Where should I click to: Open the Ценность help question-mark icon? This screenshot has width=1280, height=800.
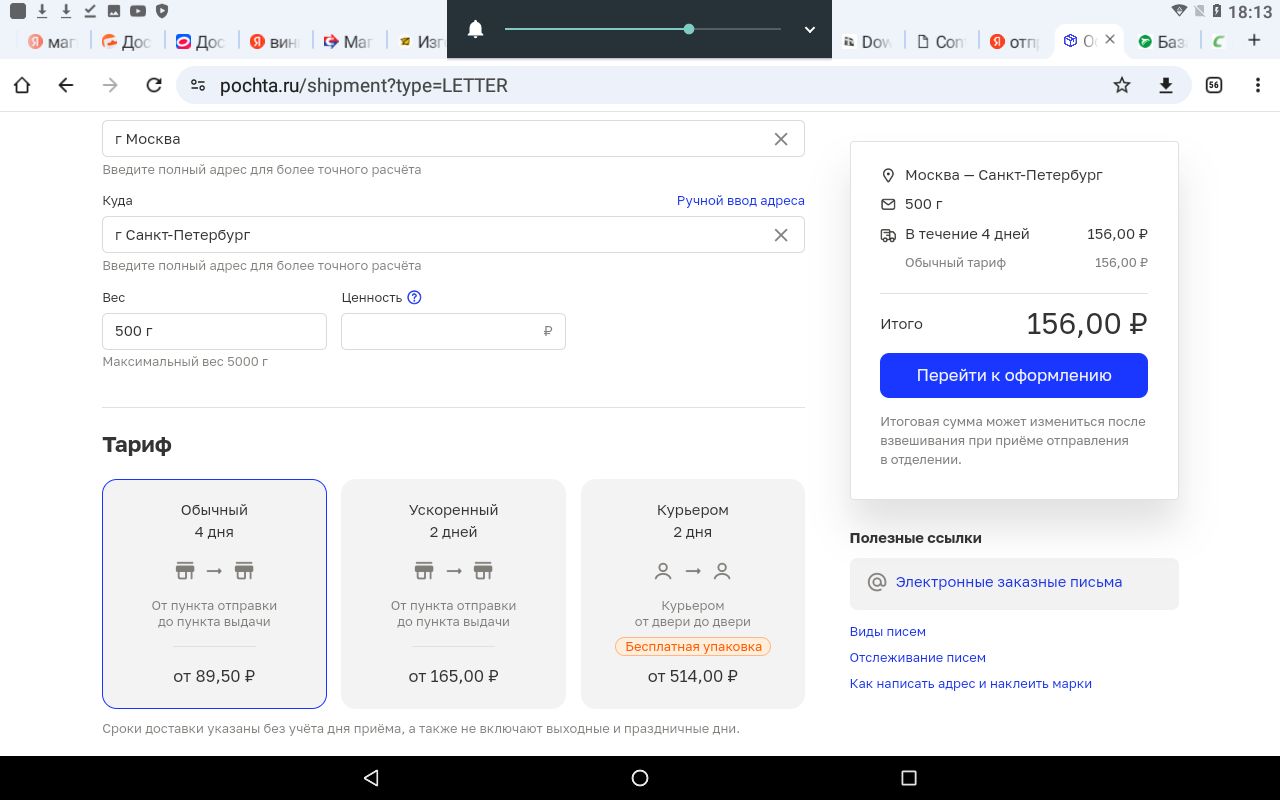click(415, 298)
